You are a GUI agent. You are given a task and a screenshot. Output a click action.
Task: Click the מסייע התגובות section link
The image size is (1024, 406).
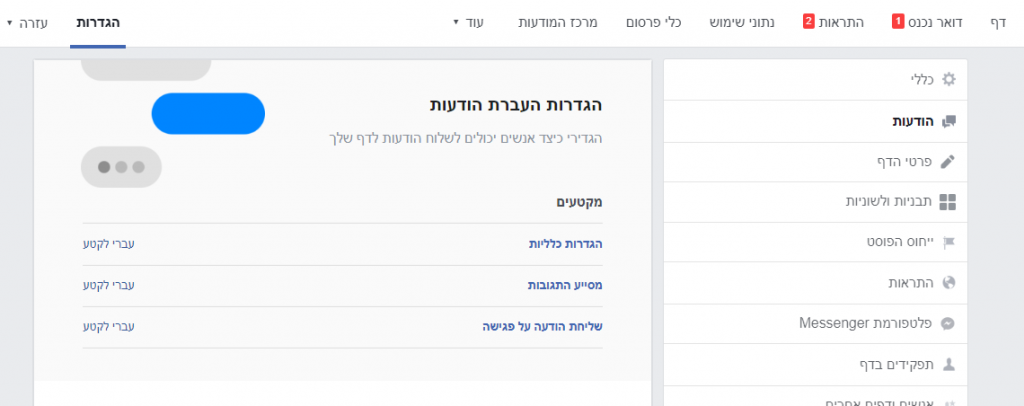coord(565,285)
